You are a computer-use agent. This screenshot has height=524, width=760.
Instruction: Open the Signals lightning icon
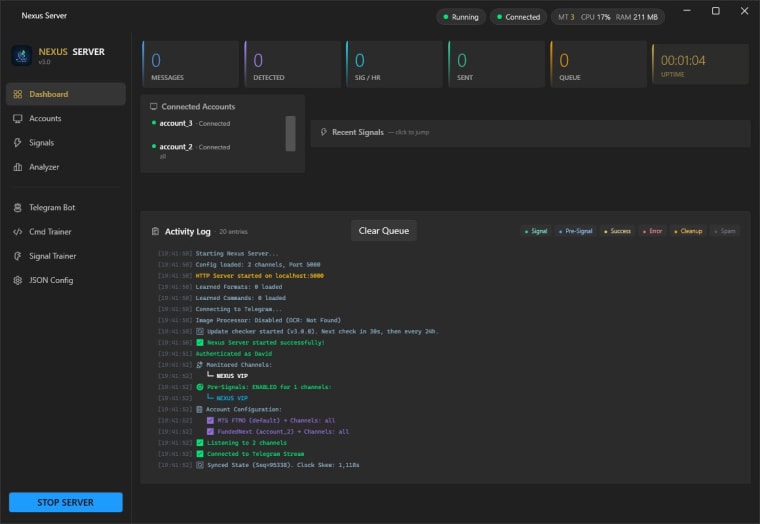tap(17, 143)
